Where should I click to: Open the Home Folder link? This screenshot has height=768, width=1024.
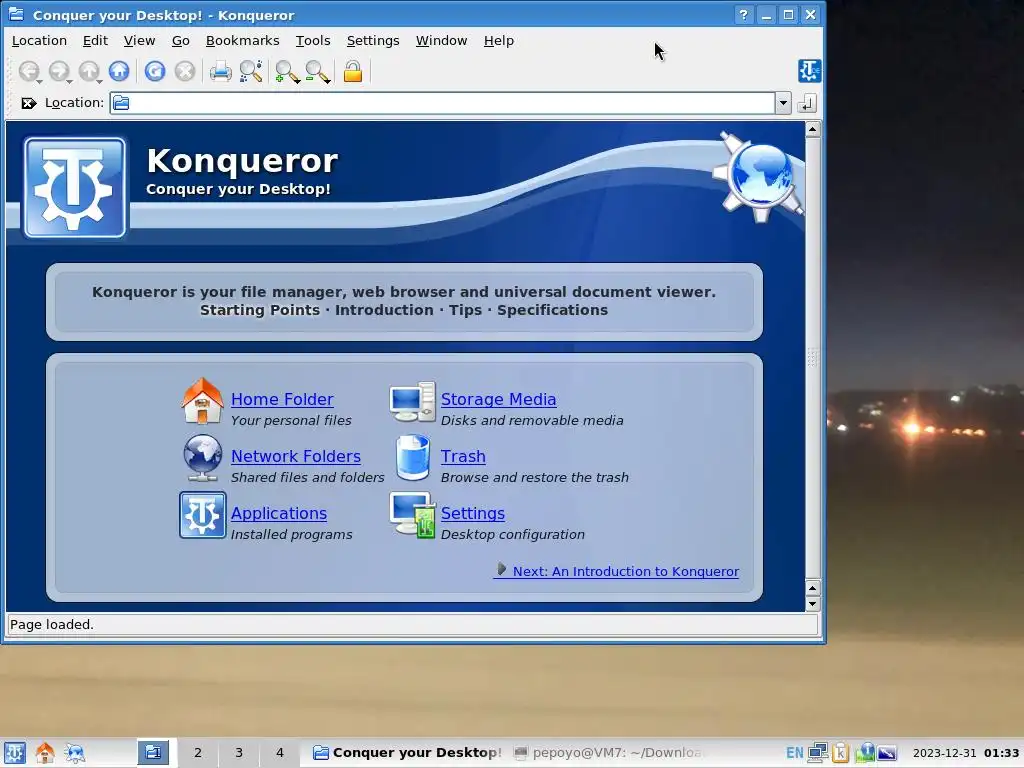(x=282, y=399)
